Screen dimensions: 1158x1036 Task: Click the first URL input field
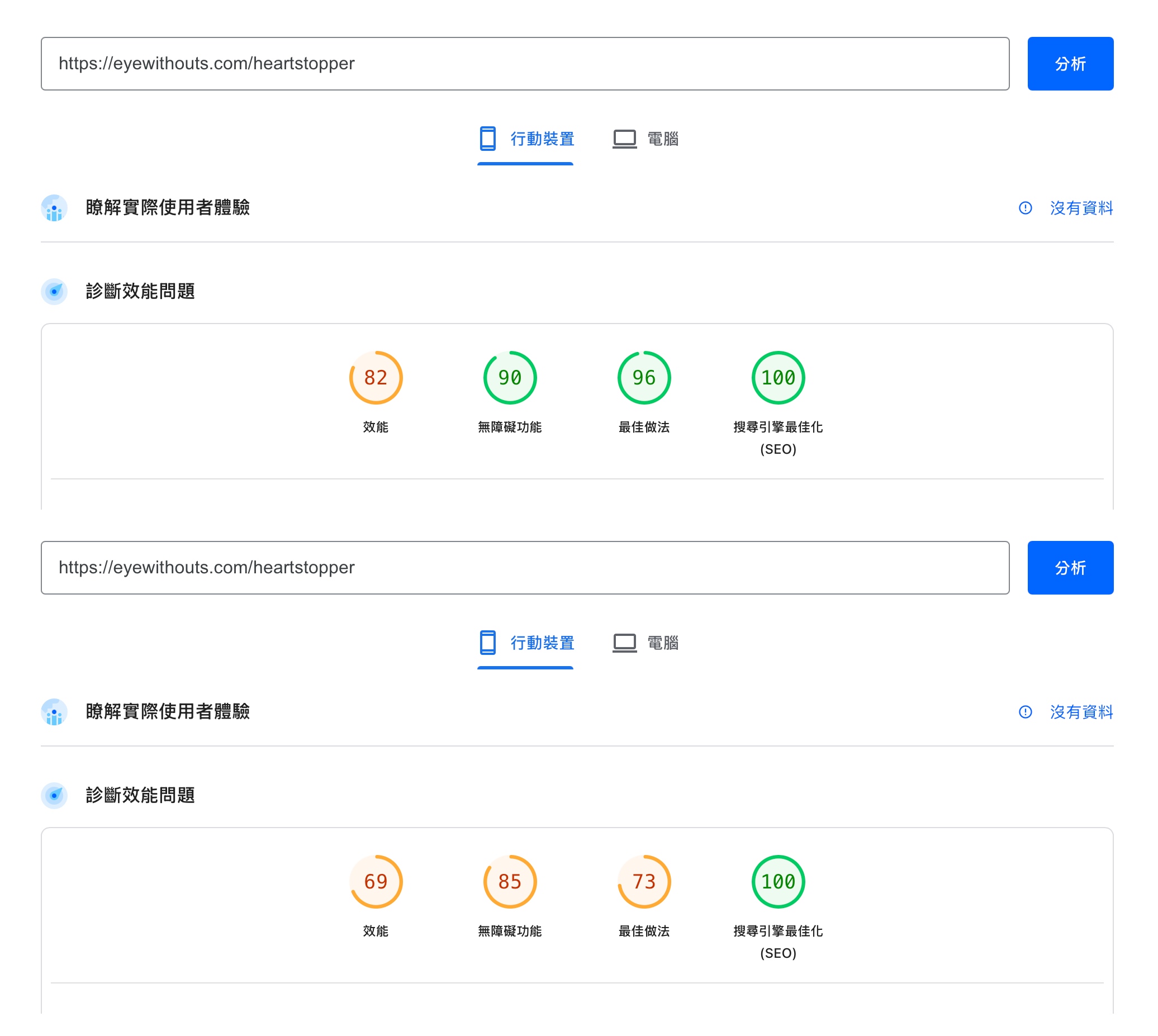tap(524, 63)
